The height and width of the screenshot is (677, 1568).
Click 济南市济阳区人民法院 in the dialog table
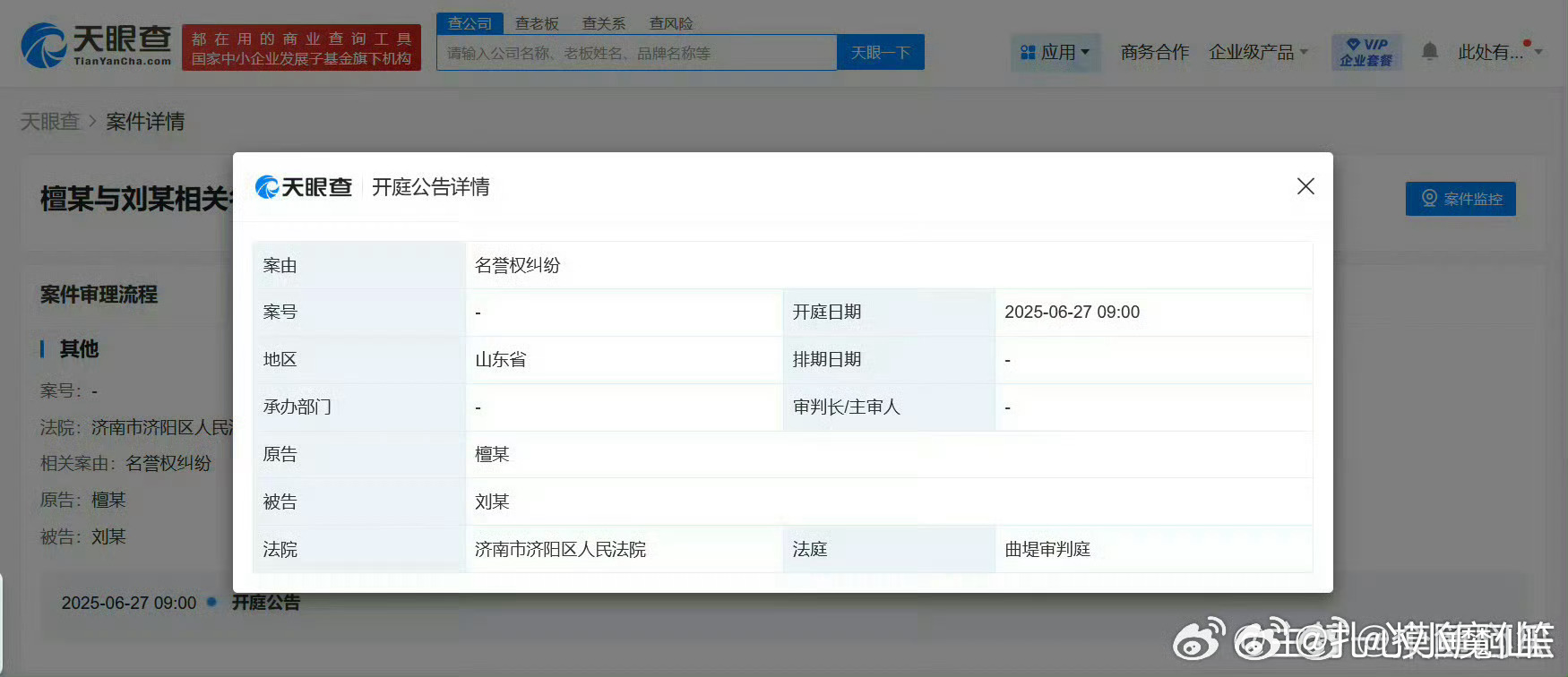point(560,549)
